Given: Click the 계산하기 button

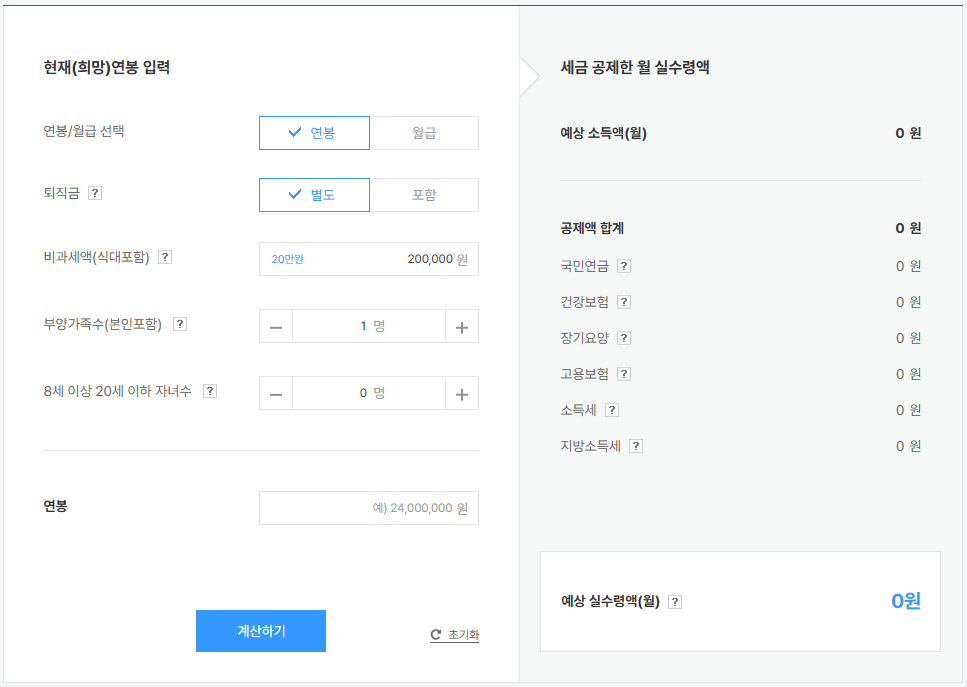Looking at the screenshot, I should tap(260, 630).
